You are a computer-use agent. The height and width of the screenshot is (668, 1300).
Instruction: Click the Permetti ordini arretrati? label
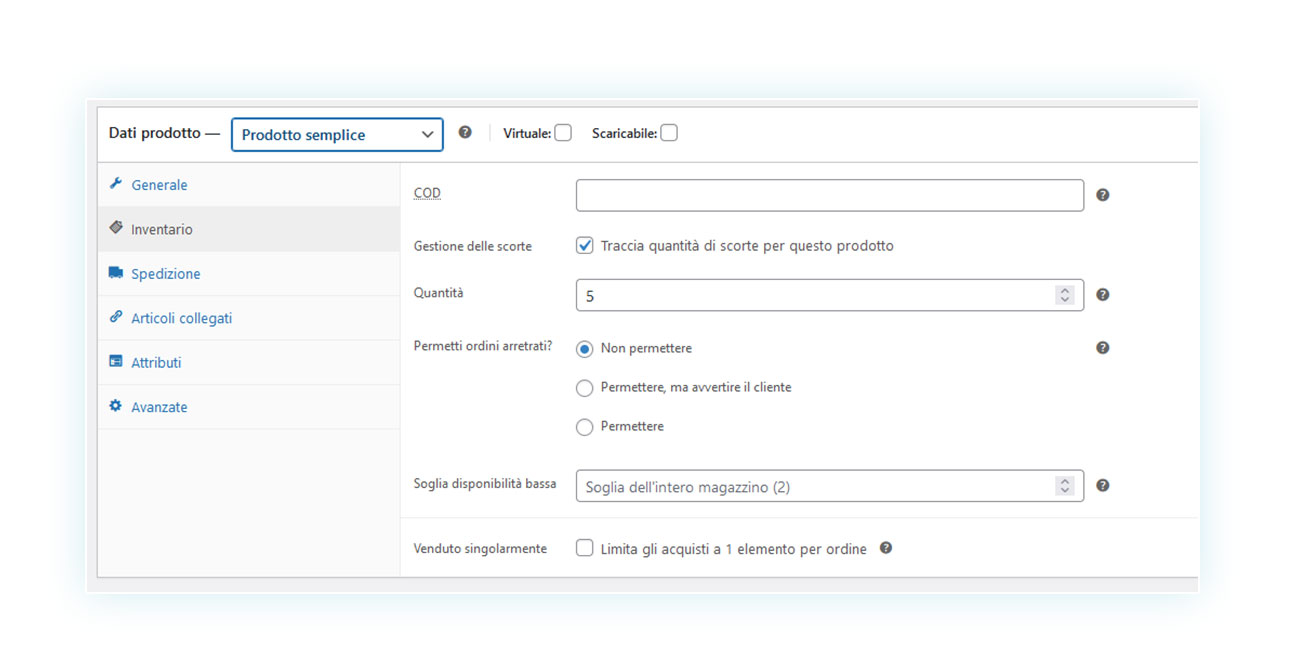pyautogui.click(x=483, y=346)
